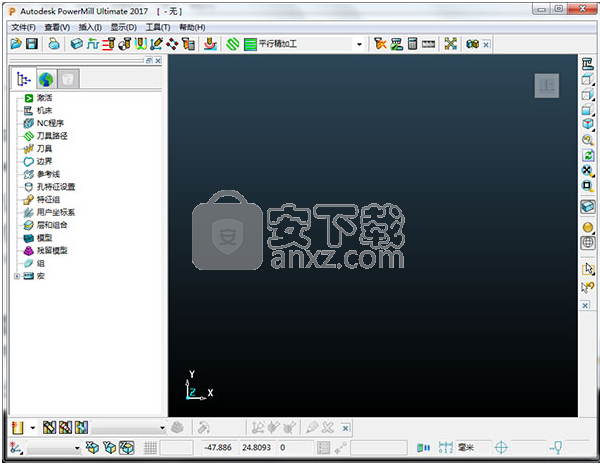Select 特征组 in the explorer tree

48,199
